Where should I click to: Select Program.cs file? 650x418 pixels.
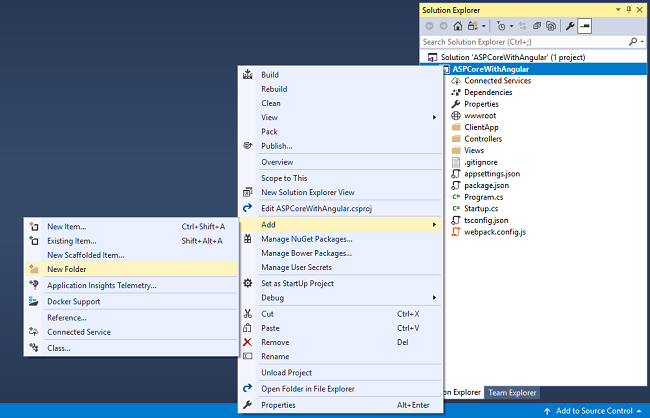tap(483, 197)
